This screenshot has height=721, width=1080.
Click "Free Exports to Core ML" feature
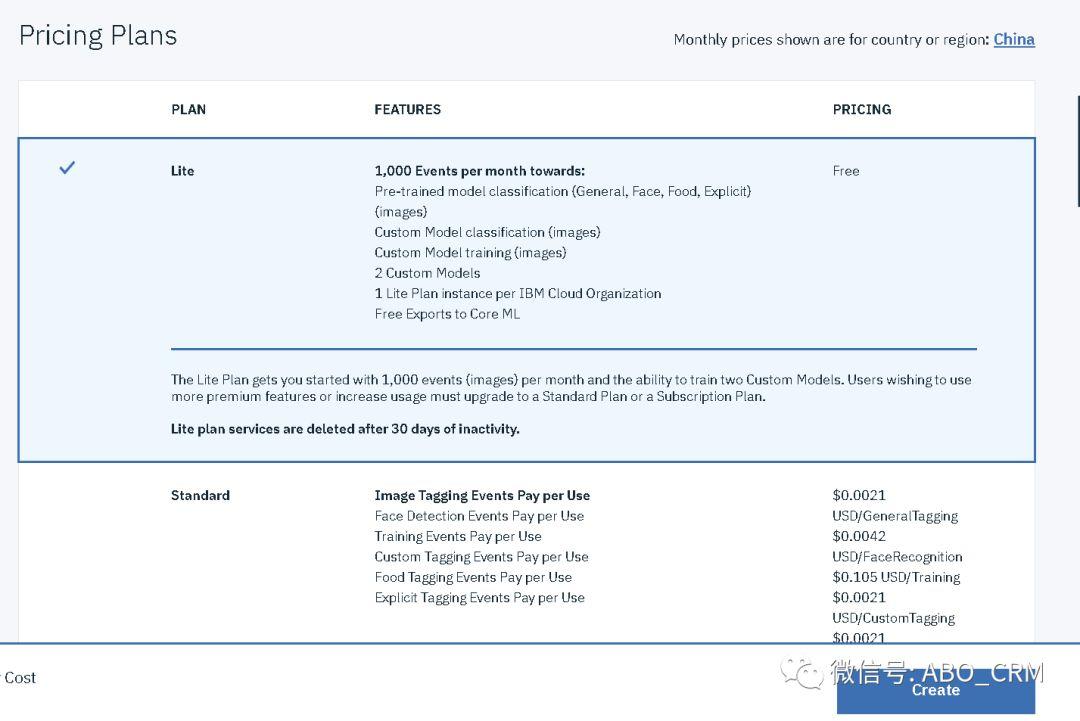tap(447, 314)
